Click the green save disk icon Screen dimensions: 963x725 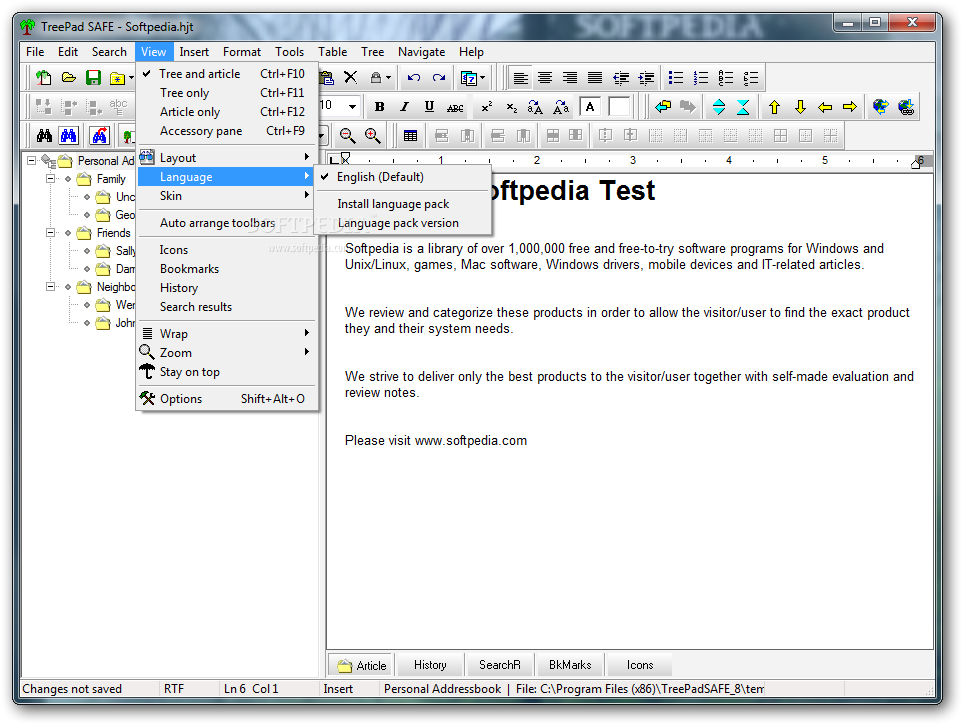pos(93,77)
